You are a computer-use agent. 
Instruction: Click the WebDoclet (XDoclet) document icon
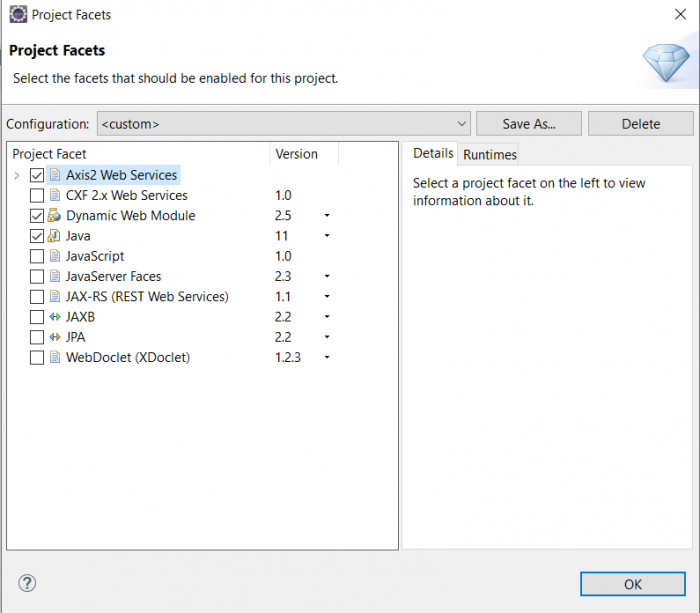[54, 357]
